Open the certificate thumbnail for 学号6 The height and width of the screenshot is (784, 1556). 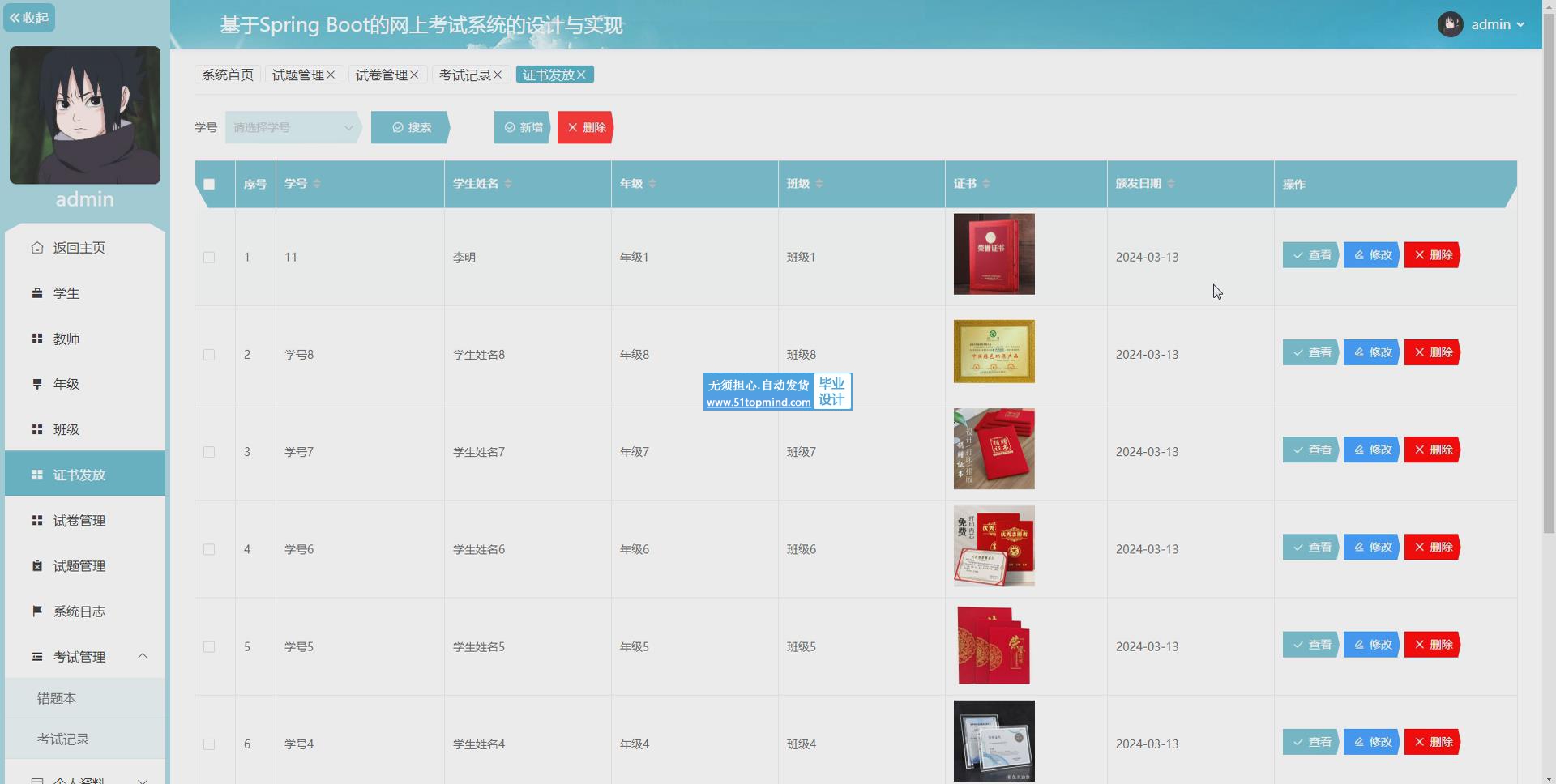pyautogui.click(x=994, y=546)
